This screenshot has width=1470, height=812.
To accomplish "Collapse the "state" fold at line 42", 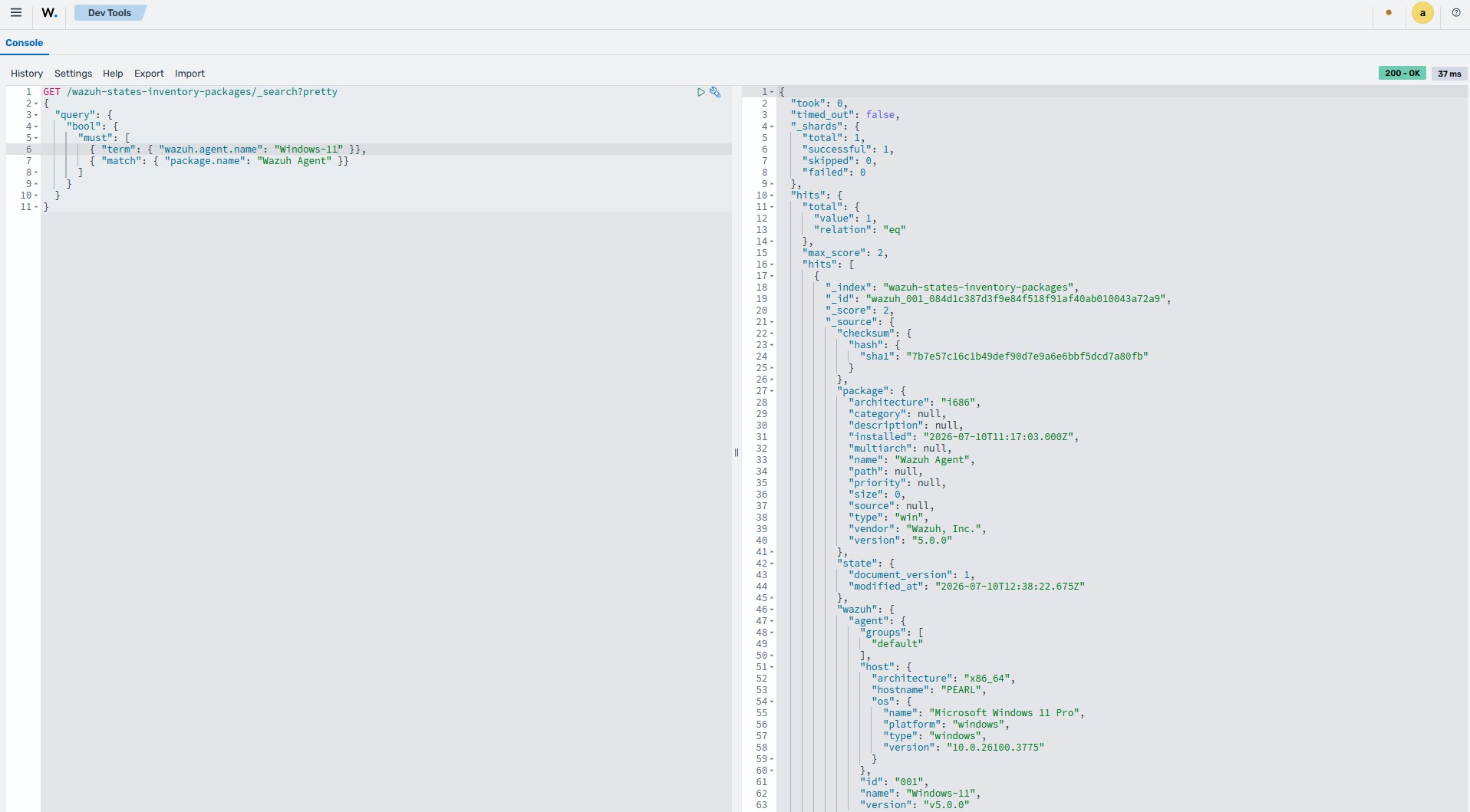I will coord(772,564).
